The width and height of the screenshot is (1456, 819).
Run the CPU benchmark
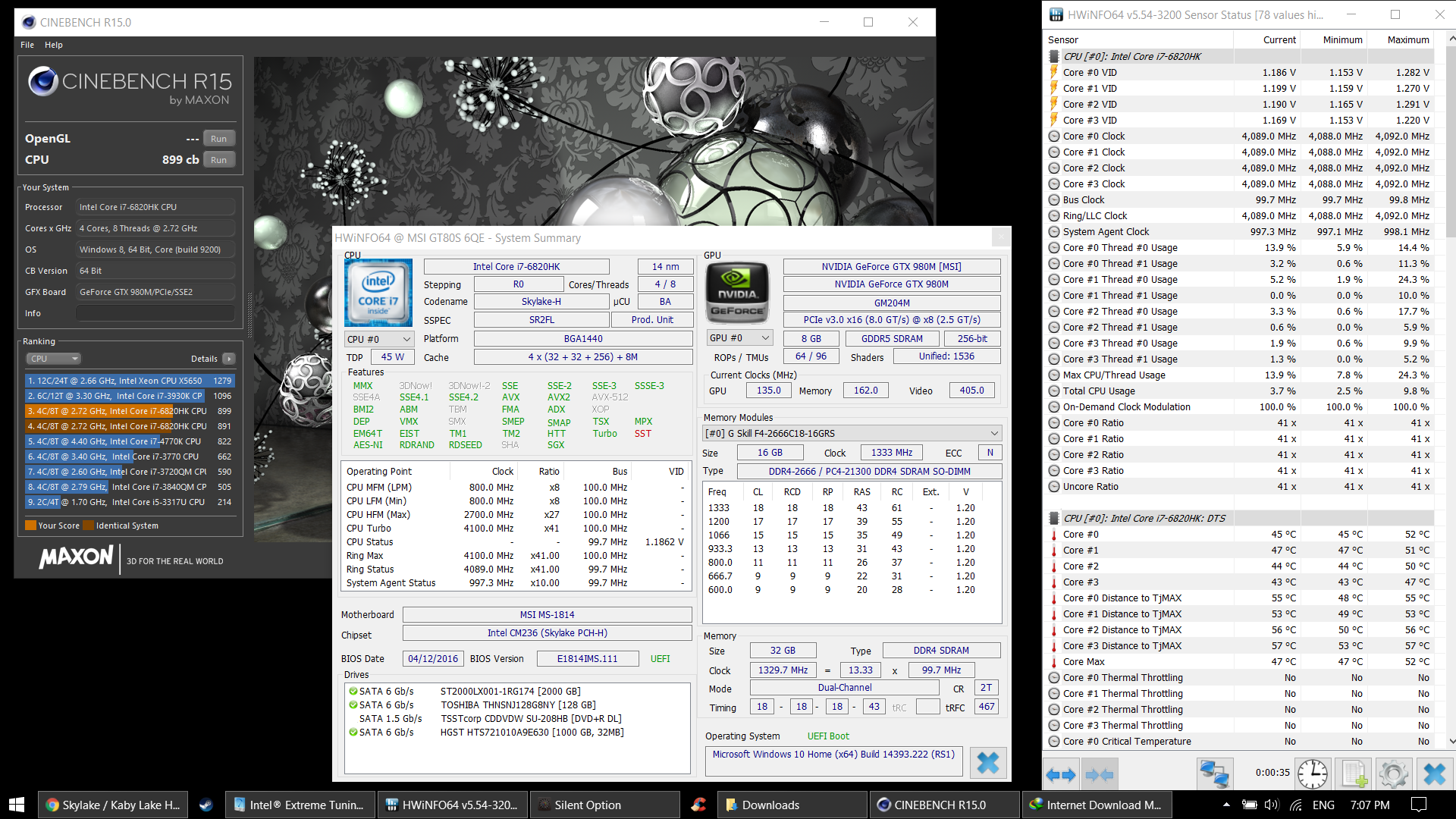[218, 160]
